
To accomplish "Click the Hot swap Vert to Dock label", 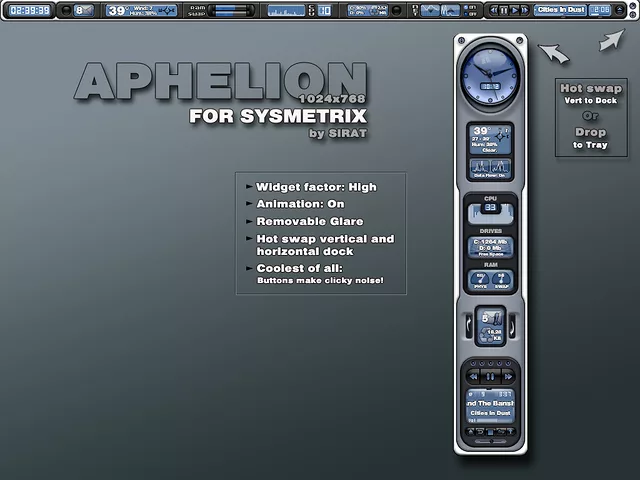I will 590,95.
